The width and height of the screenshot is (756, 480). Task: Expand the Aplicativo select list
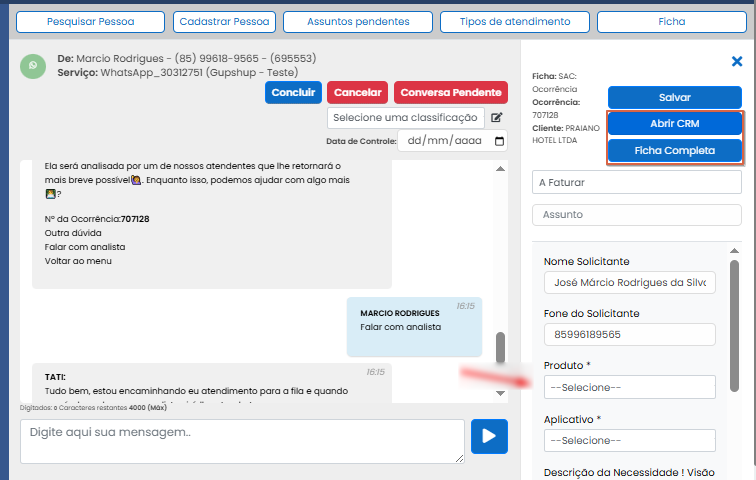pos(629,440)
